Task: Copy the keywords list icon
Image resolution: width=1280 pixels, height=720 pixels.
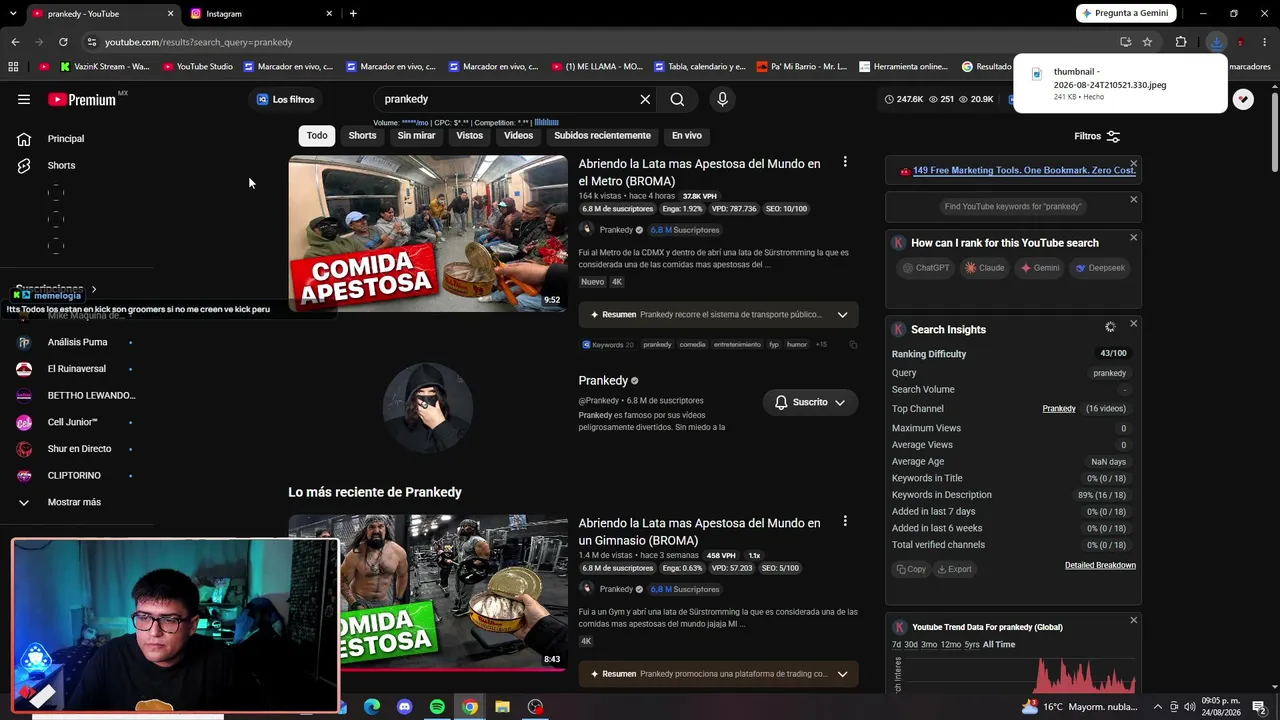Action: [x=853, y=345]
